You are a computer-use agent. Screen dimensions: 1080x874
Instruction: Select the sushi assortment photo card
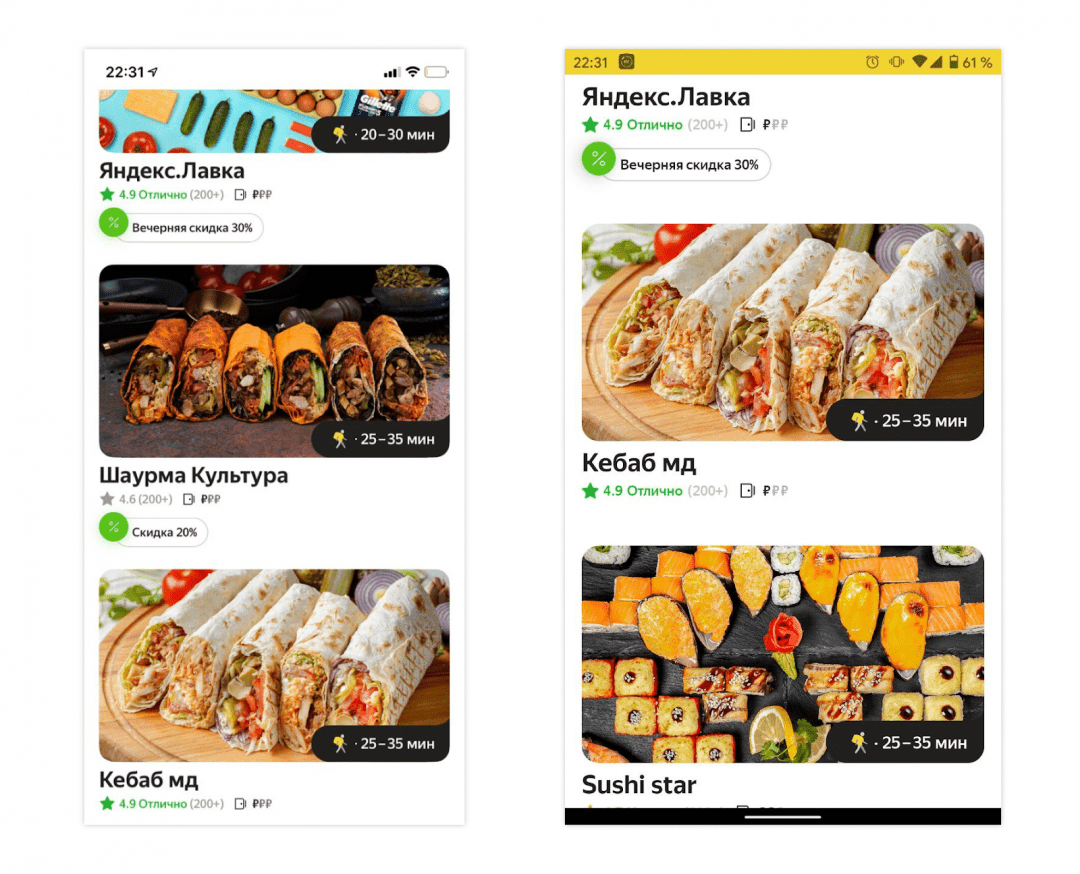(782, 654)
